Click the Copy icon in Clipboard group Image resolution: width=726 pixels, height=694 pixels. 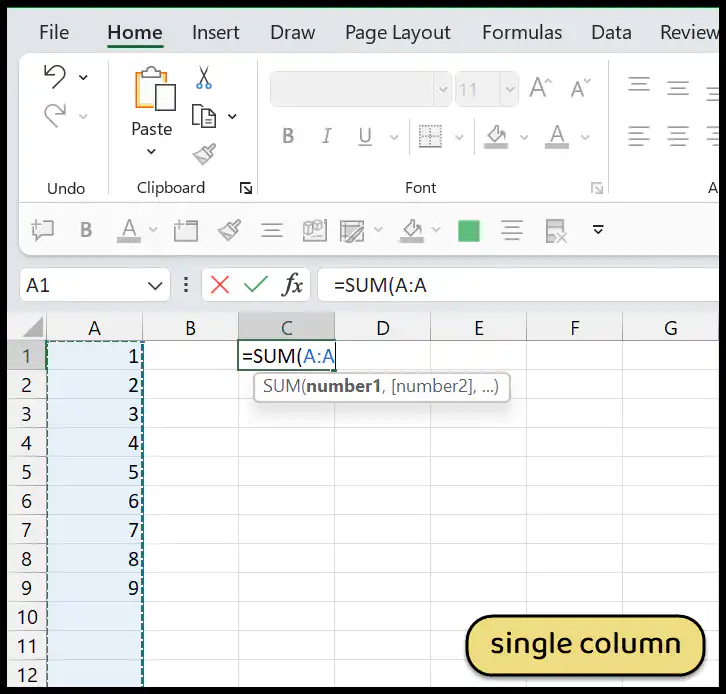click(x=204, y=116)
